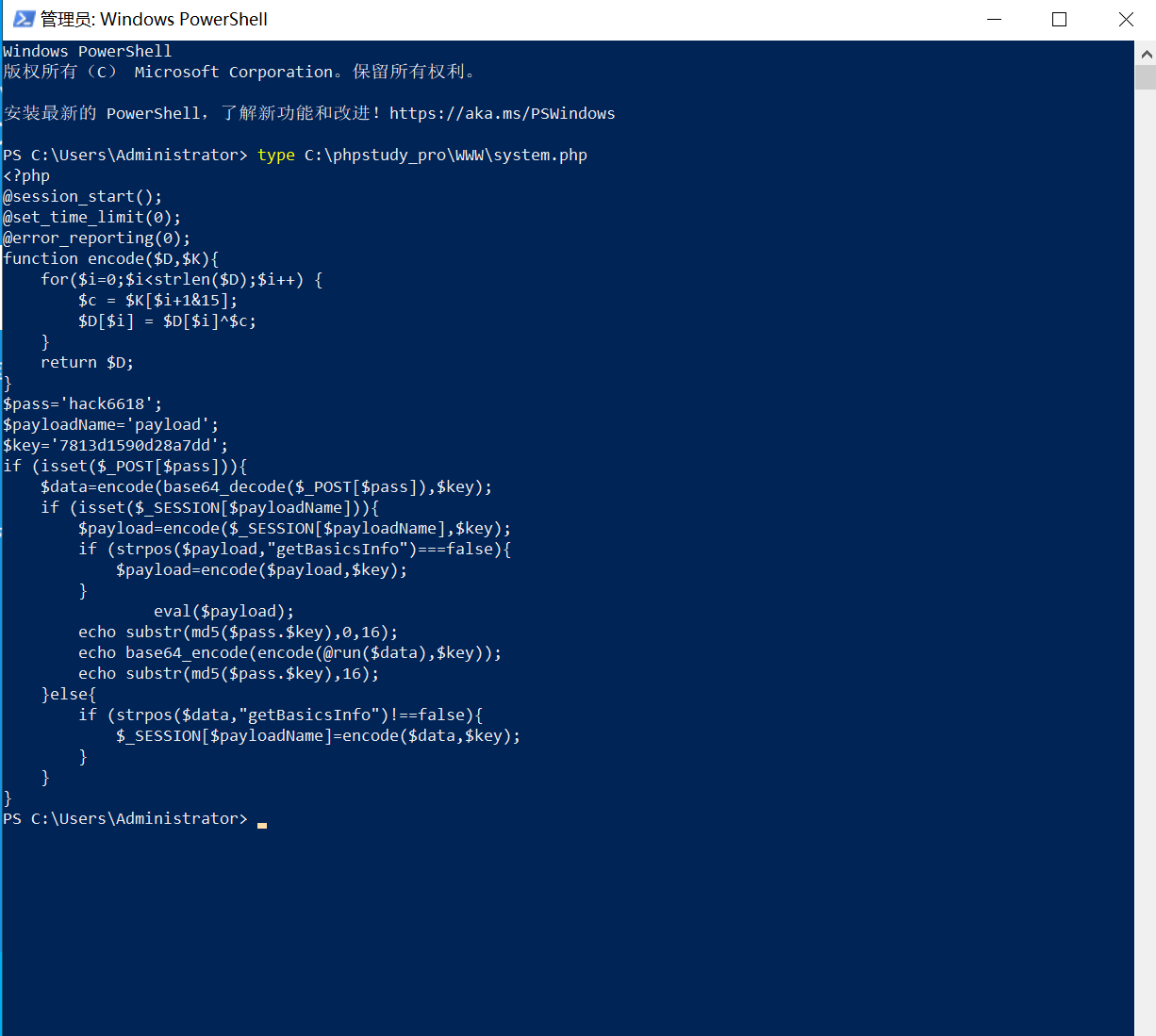This screenshot has width=1156, height=1036.
Task: Click the strpos getBasicsInfo ===false line
Action: point(295,549)
